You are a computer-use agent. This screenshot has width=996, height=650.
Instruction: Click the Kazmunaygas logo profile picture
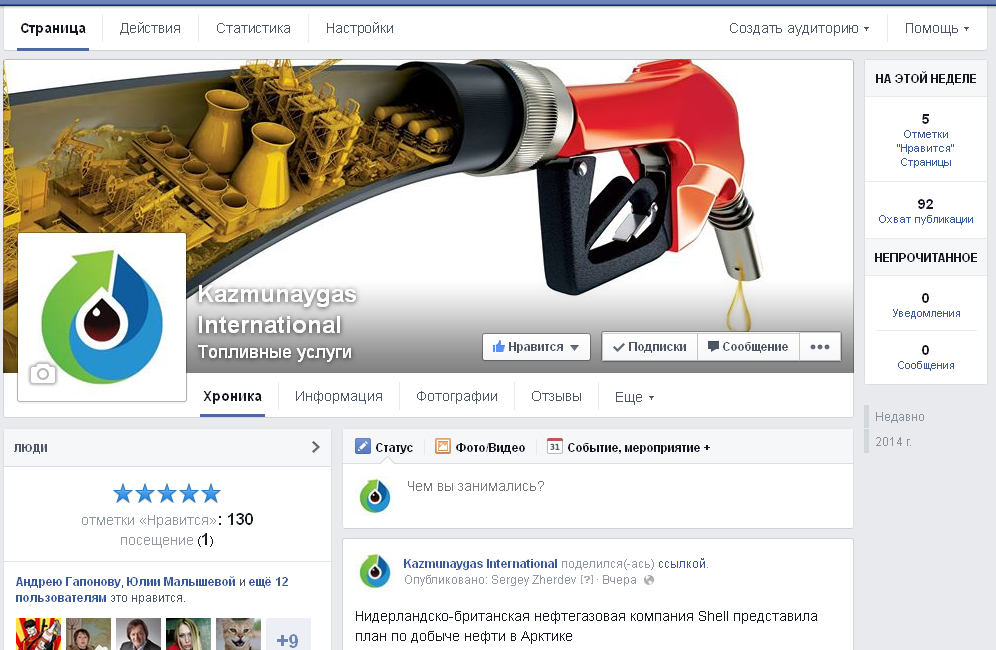tap(102, 317)
